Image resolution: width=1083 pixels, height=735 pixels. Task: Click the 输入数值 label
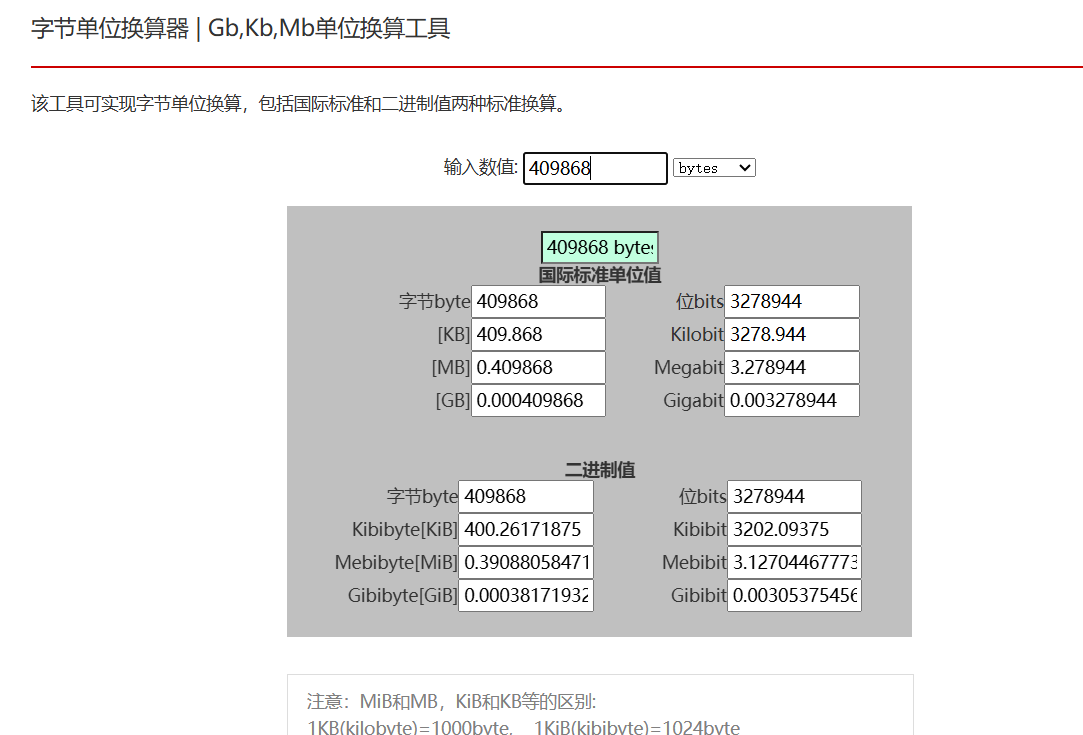pos(481,167)
